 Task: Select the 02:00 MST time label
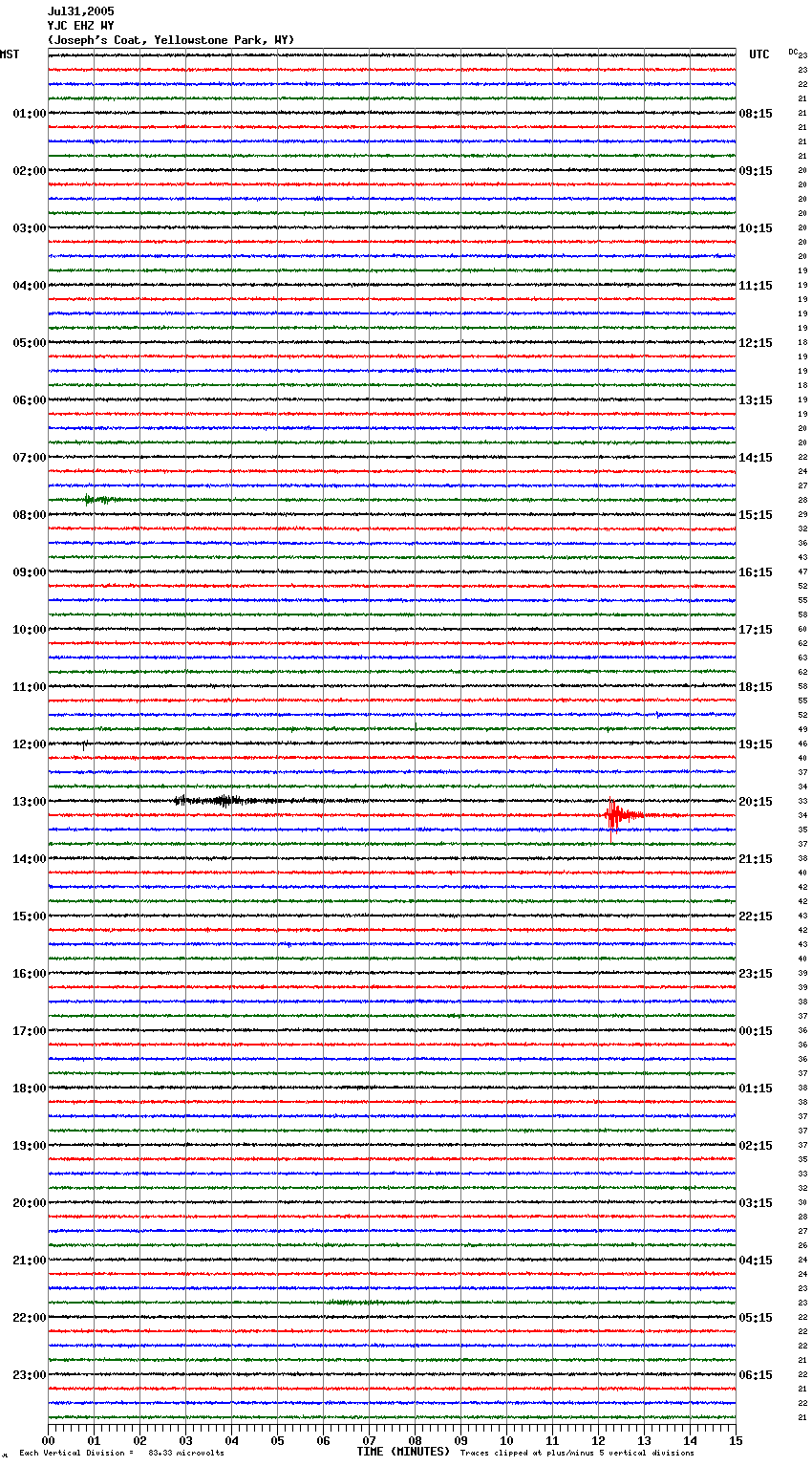[30, 171]
